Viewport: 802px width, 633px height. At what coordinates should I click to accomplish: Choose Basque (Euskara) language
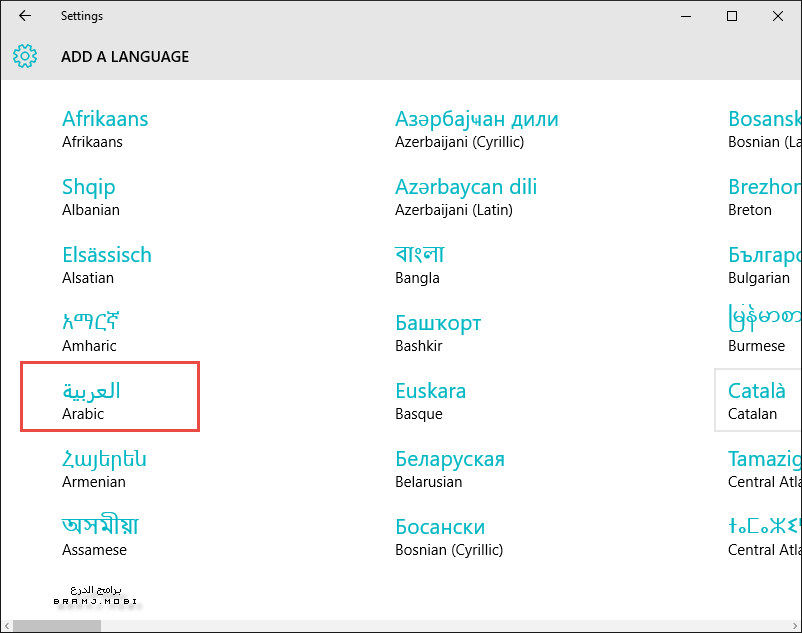pyautogui.click(x=431, y=401)
